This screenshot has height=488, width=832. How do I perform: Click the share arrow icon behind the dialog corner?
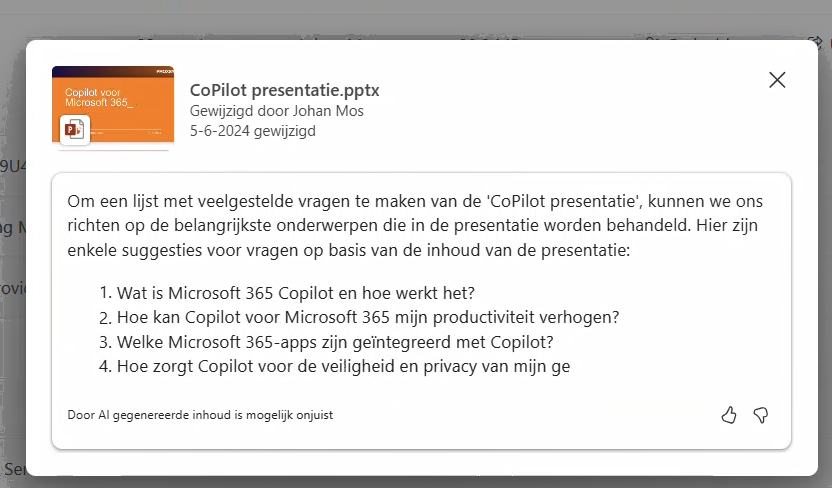(x=814, y=42)
